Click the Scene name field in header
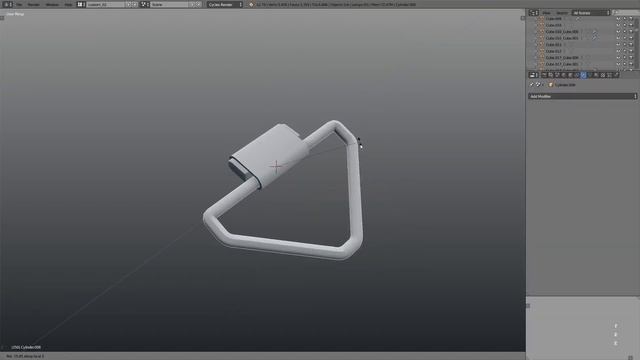This screenshot has height=360, width=640. (x=170, y=4)
